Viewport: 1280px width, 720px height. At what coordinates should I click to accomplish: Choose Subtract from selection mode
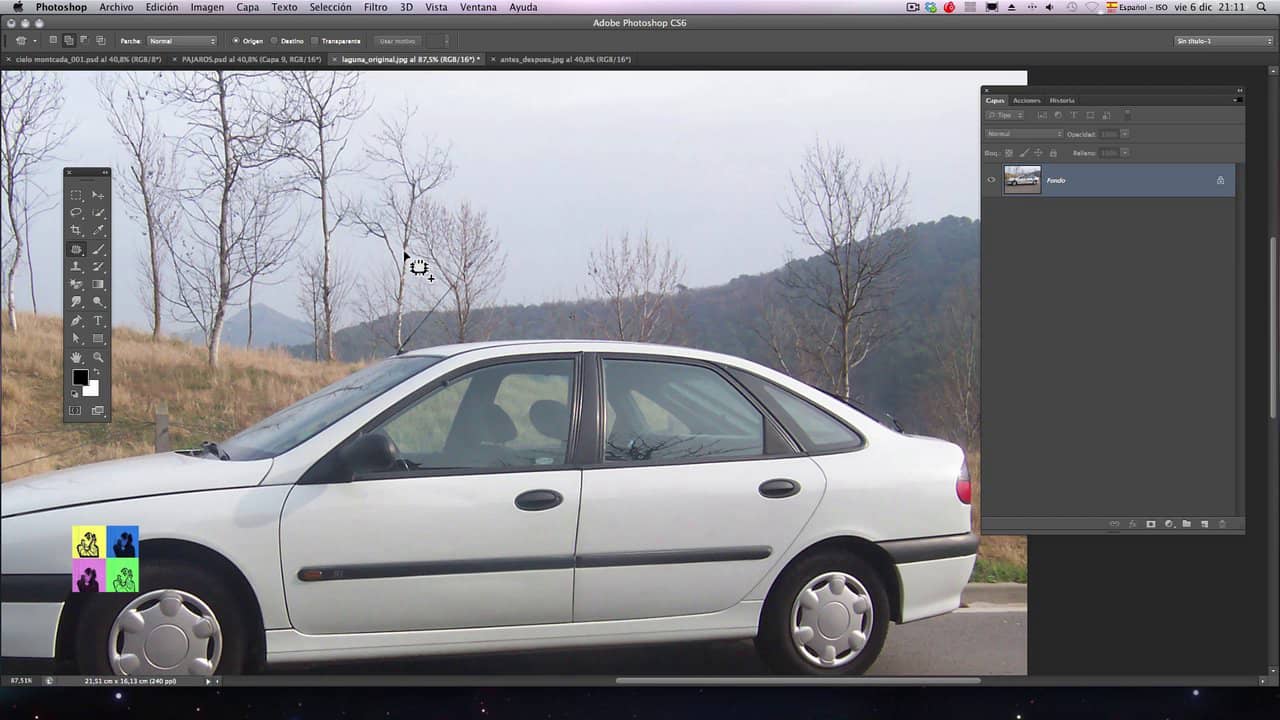click(84, 41)
